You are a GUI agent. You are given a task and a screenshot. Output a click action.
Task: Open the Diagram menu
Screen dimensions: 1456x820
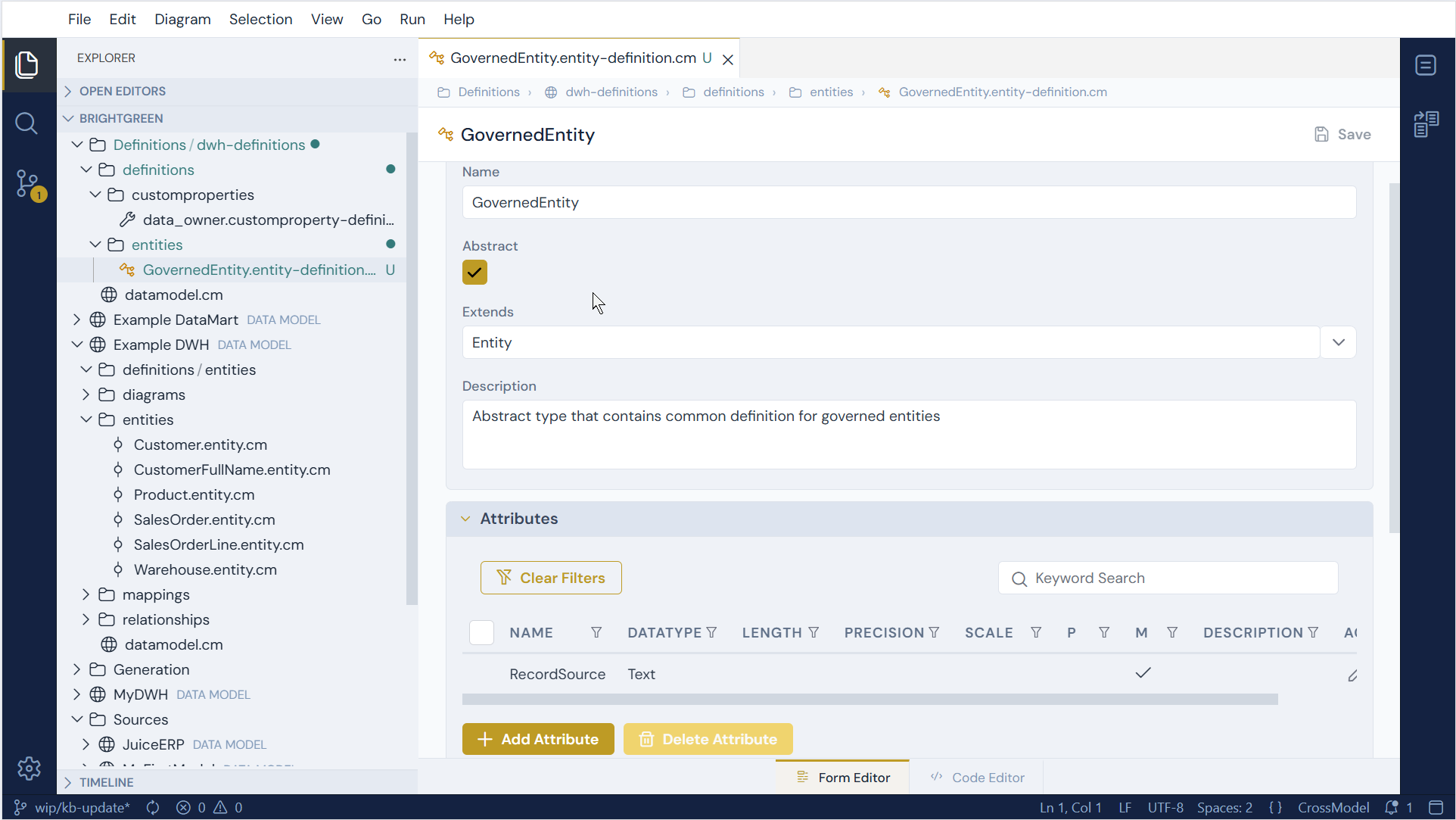(182, 20)
